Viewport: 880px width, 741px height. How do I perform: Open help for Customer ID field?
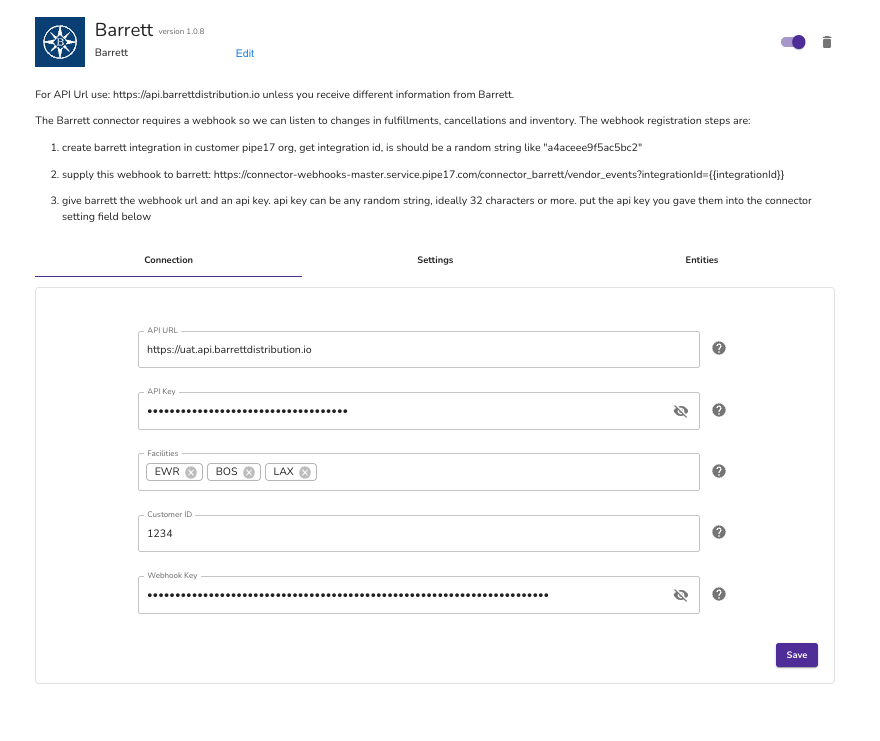pyautogui.click(x=719, y=532)
